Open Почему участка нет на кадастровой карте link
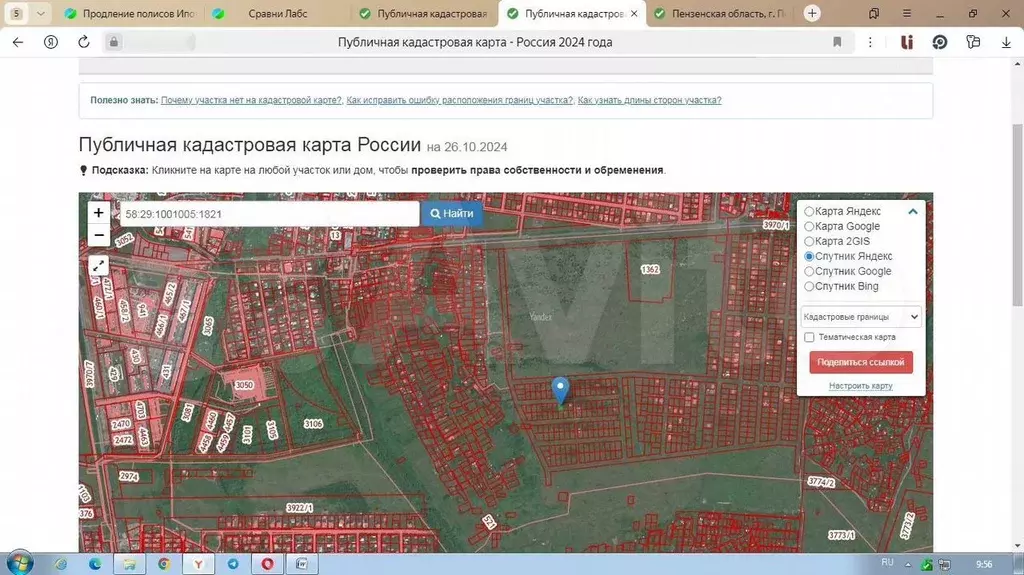This screenshot has height=575, width=1024. [251, 100]
